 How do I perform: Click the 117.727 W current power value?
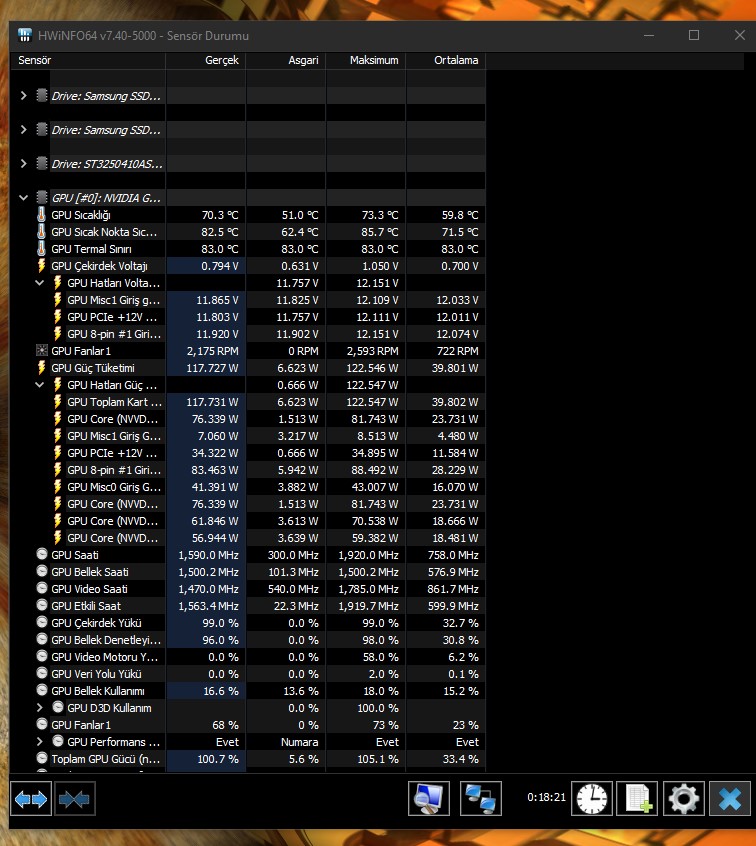212,367
